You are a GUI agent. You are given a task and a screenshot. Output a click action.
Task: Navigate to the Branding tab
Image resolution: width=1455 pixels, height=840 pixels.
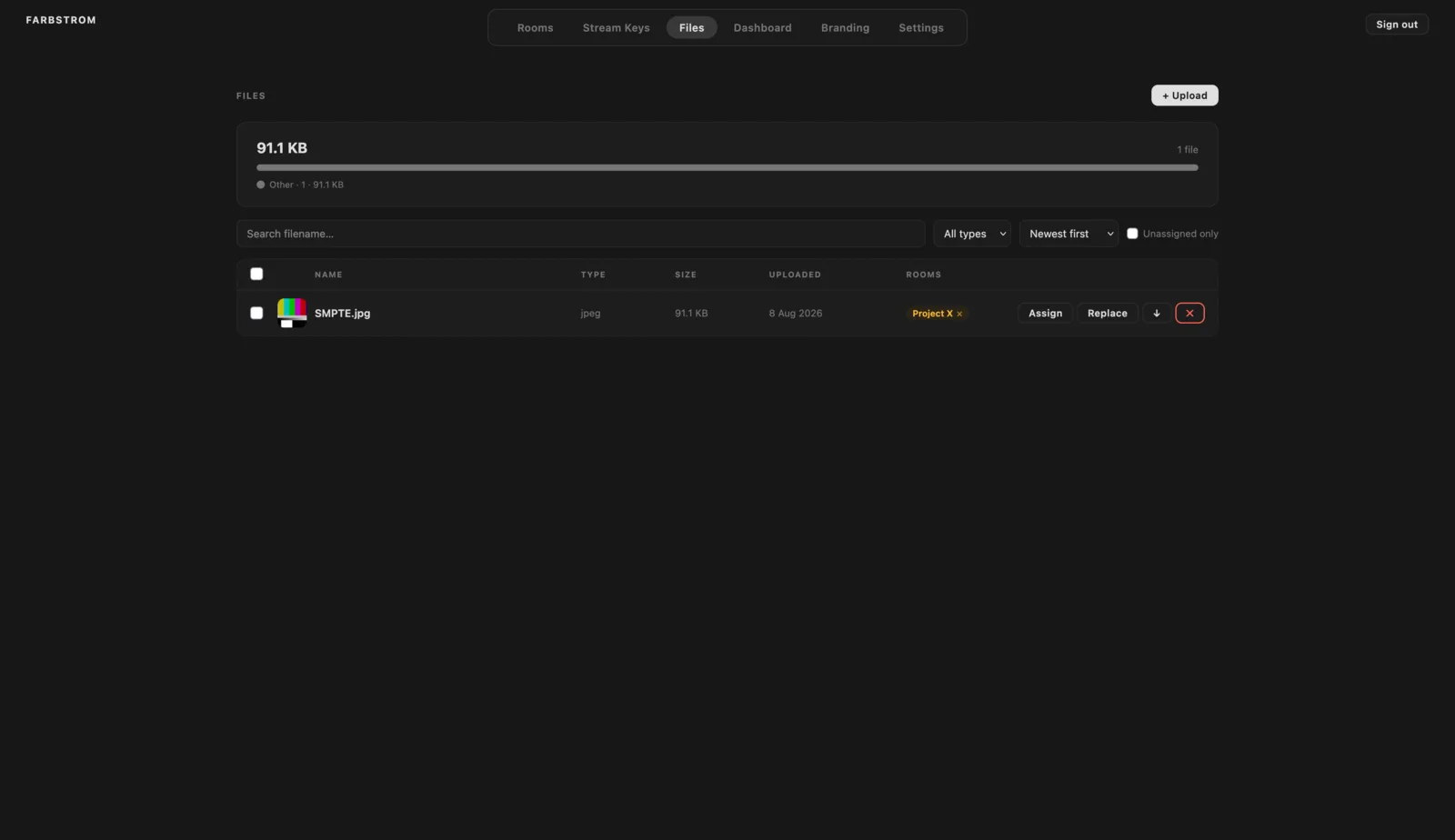point(845,27)
